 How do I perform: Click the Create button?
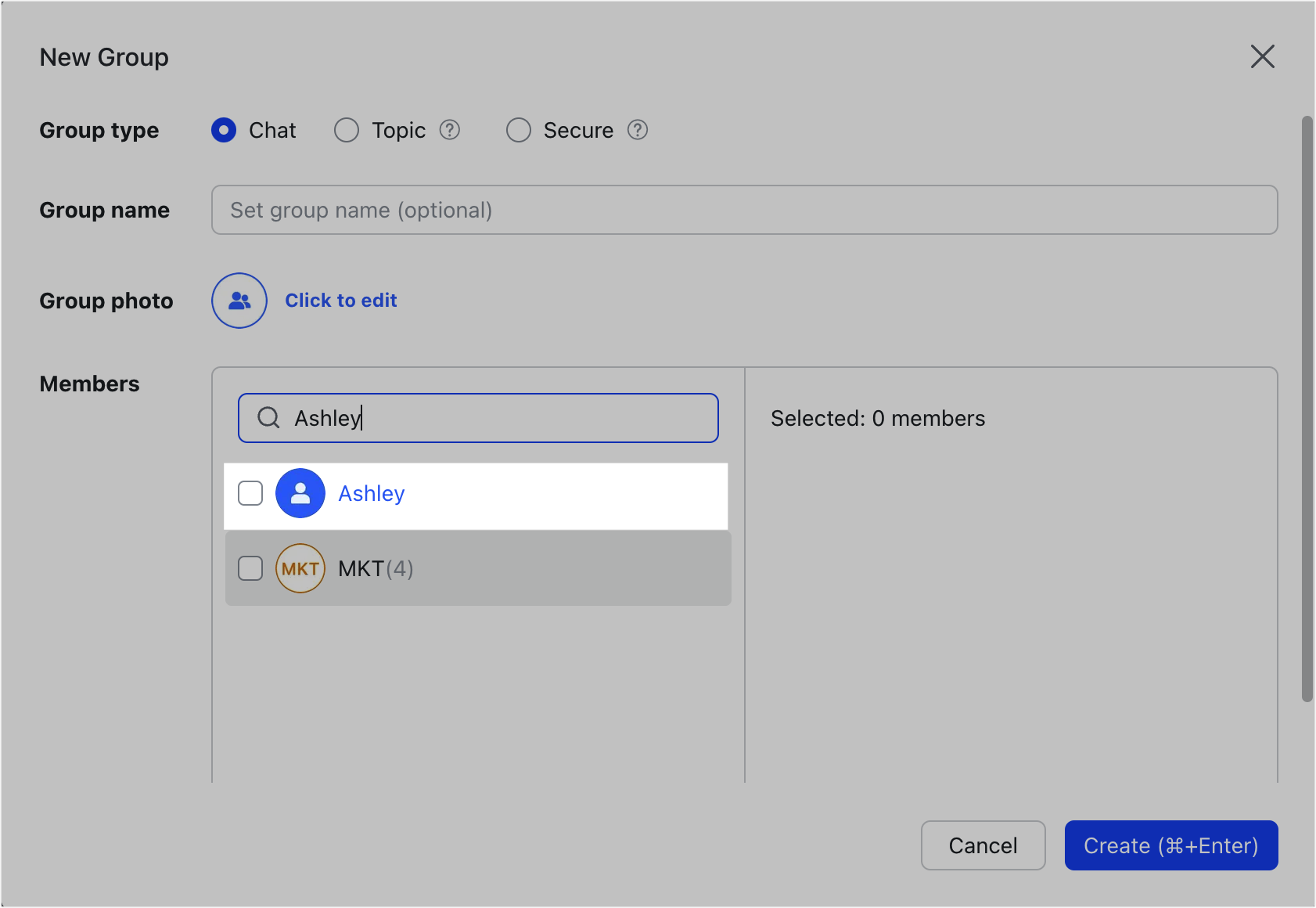1170,845
